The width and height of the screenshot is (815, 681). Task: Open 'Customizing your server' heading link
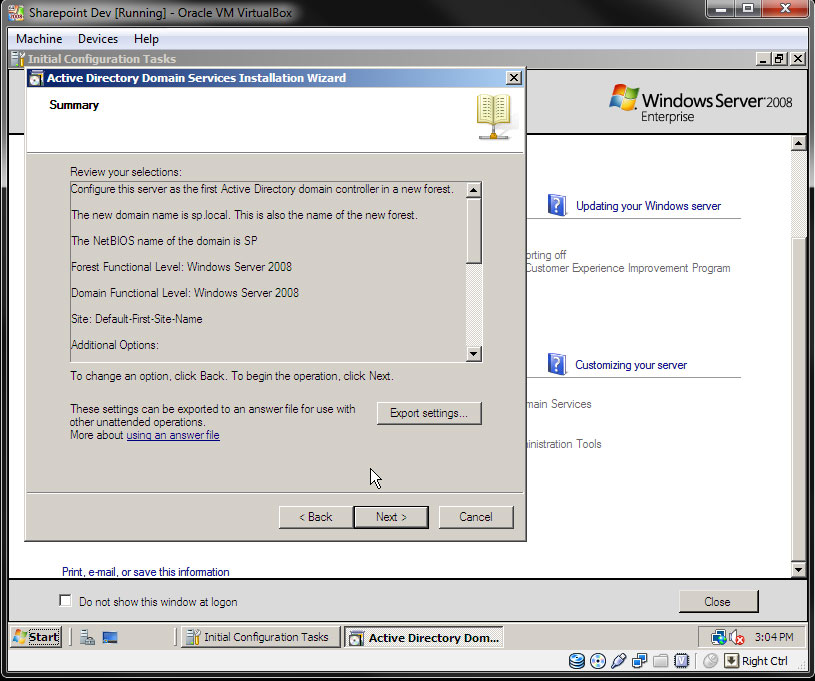point(630,365)
